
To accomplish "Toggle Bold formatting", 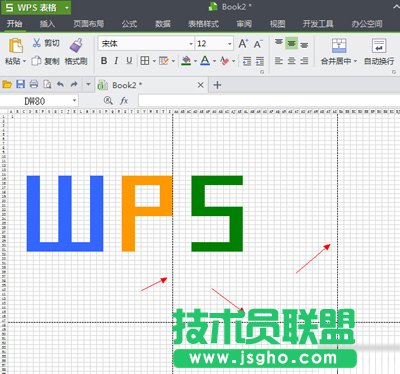I will (x=104, y=61).
